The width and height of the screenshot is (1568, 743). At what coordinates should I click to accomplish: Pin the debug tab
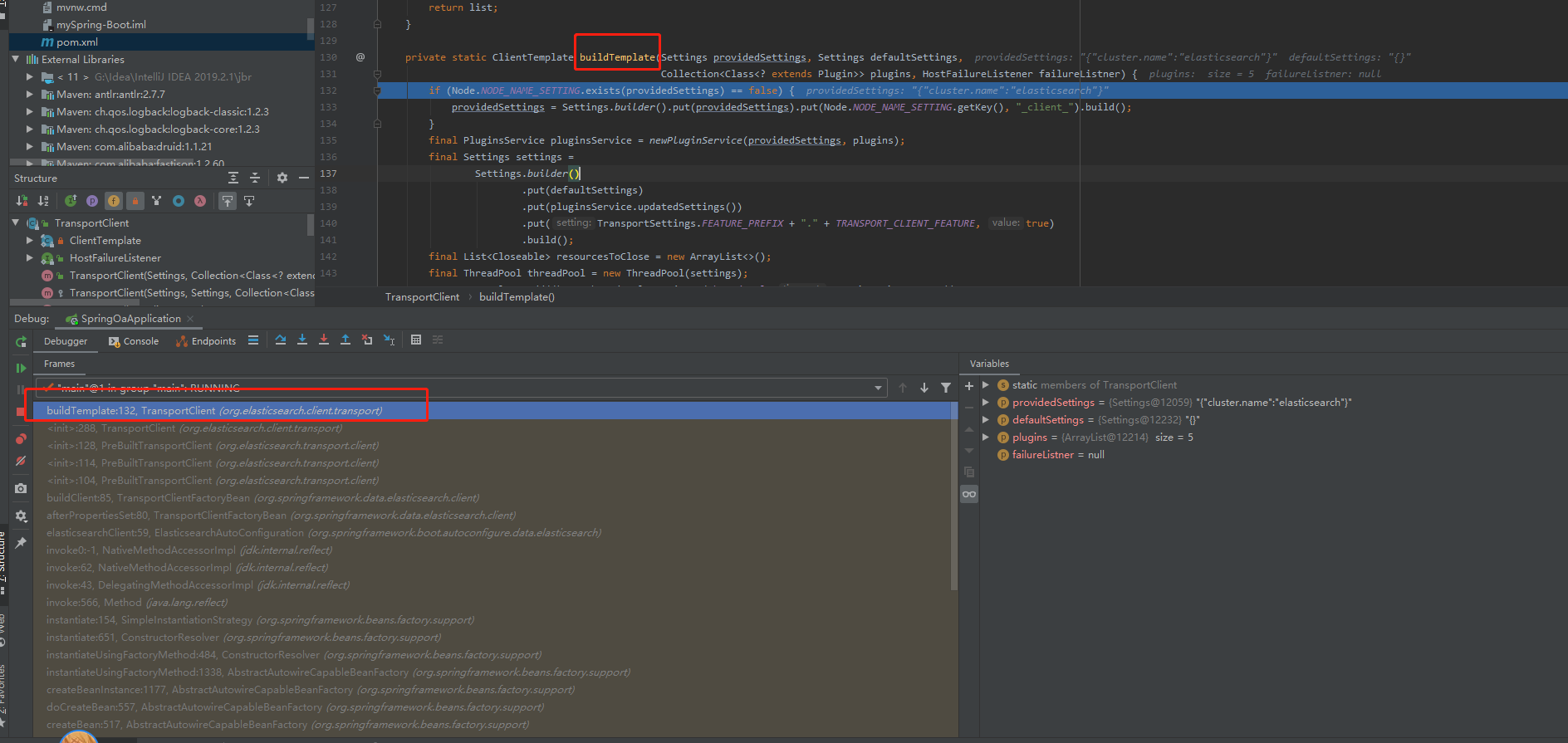coord(21,542)
